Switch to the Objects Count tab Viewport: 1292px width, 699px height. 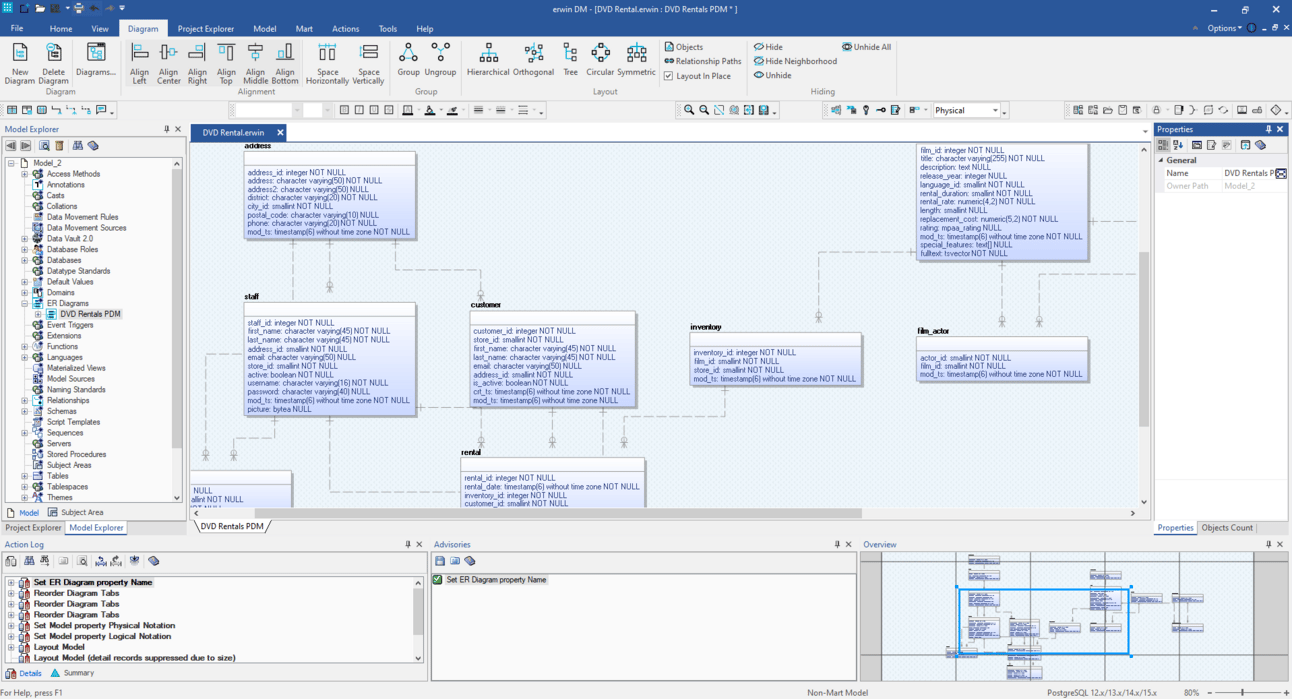coord(1226,528)
